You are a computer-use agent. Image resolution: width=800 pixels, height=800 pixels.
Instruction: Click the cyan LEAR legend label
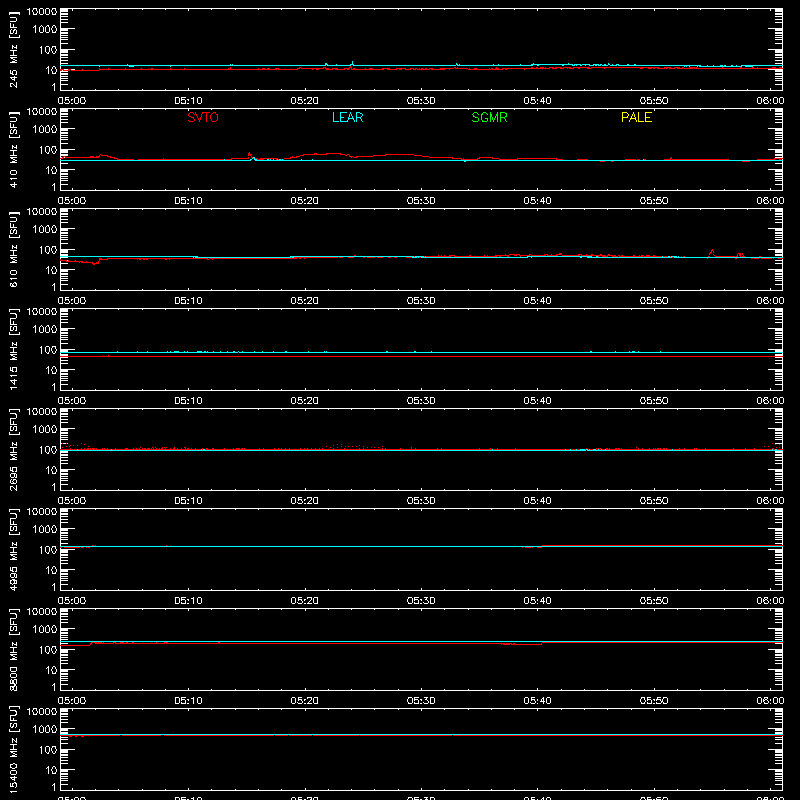click(x=347, y=117)
